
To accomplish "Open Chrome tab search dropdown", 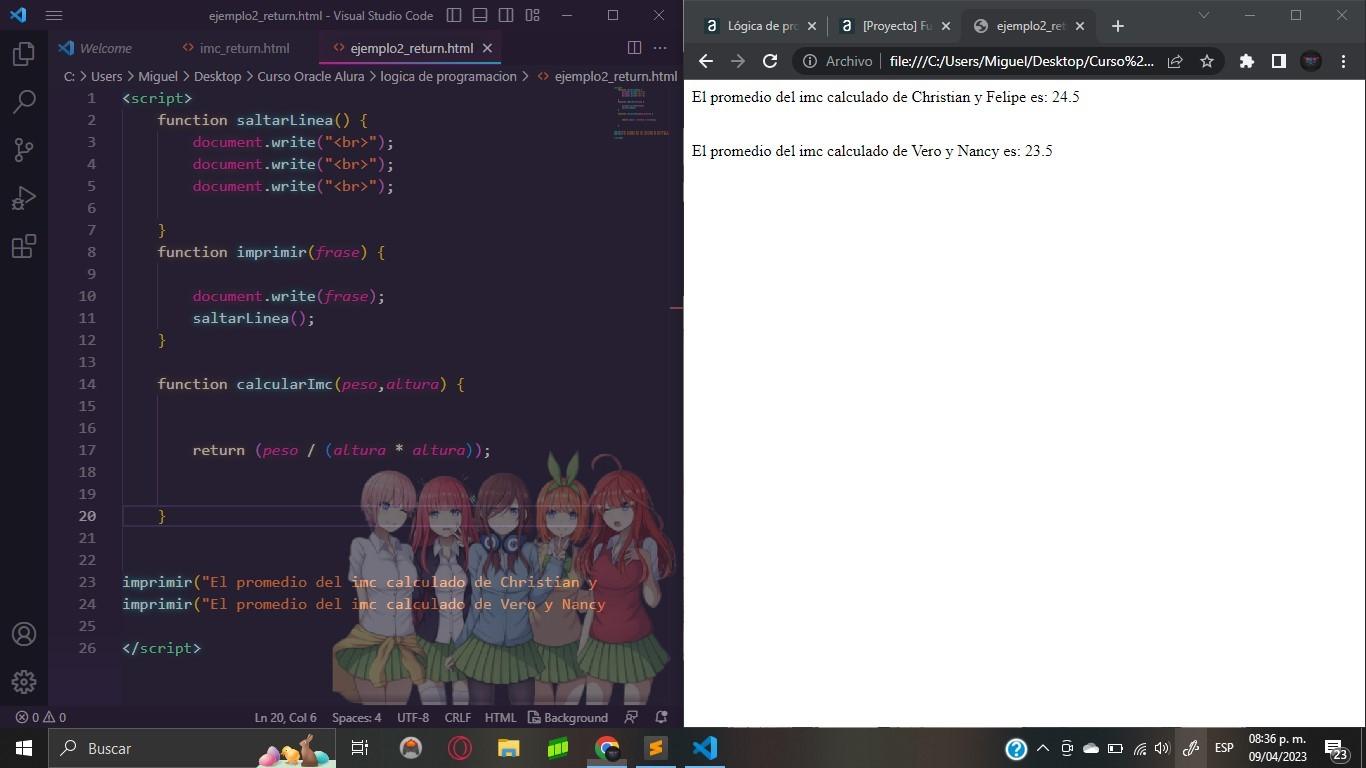I will pos(1204,15).
